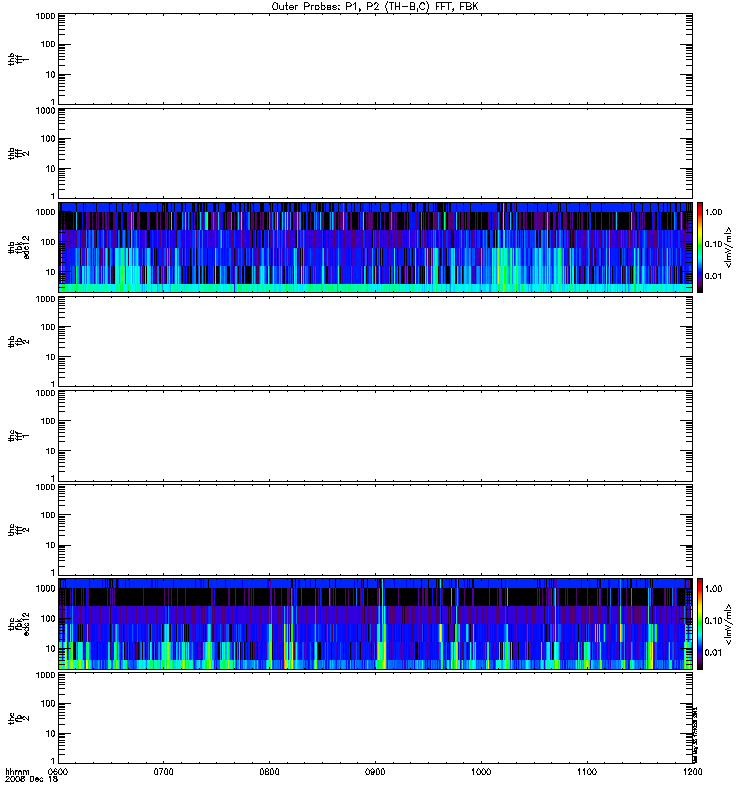
Task: Click the "2008 Dec 18" date label
Action: click(32, 779)
